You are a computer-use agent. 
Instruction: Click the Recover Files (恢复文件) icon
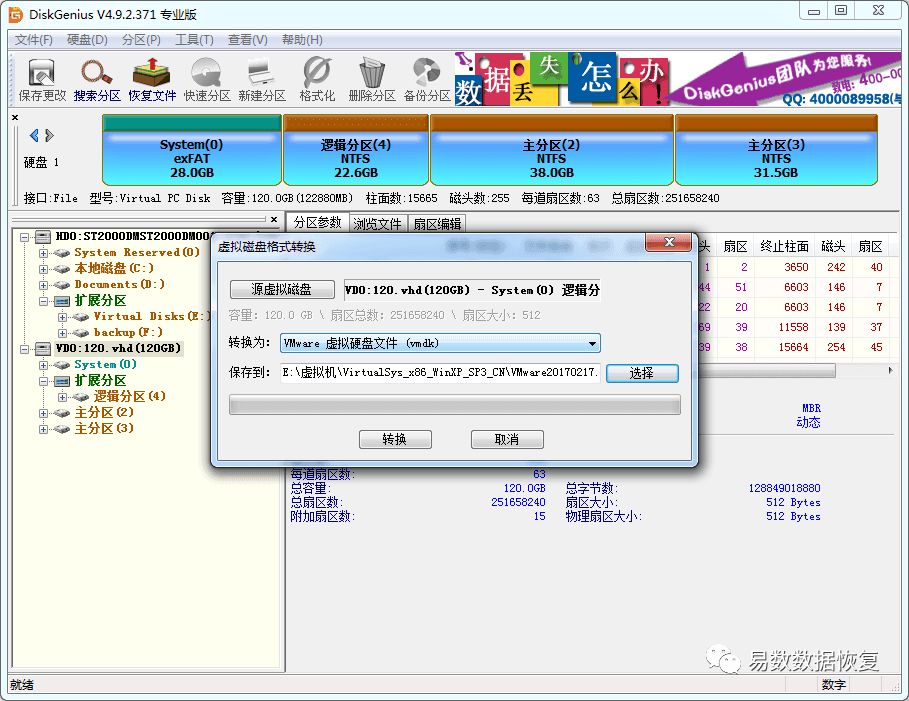pos(152,79)
